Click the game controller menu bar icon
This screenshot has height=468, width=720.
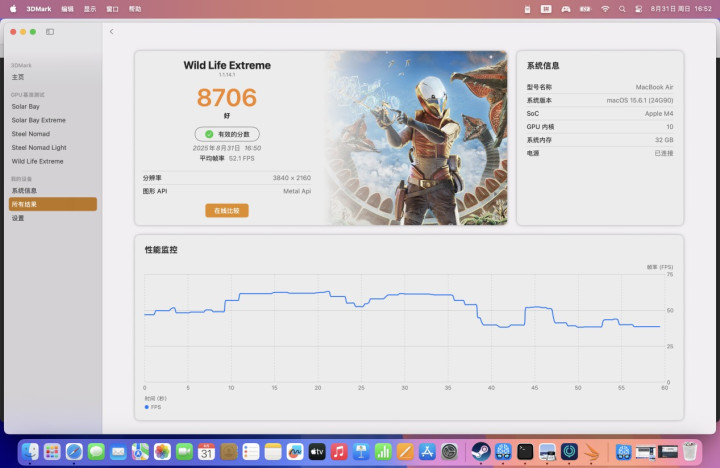pos(566,9)
